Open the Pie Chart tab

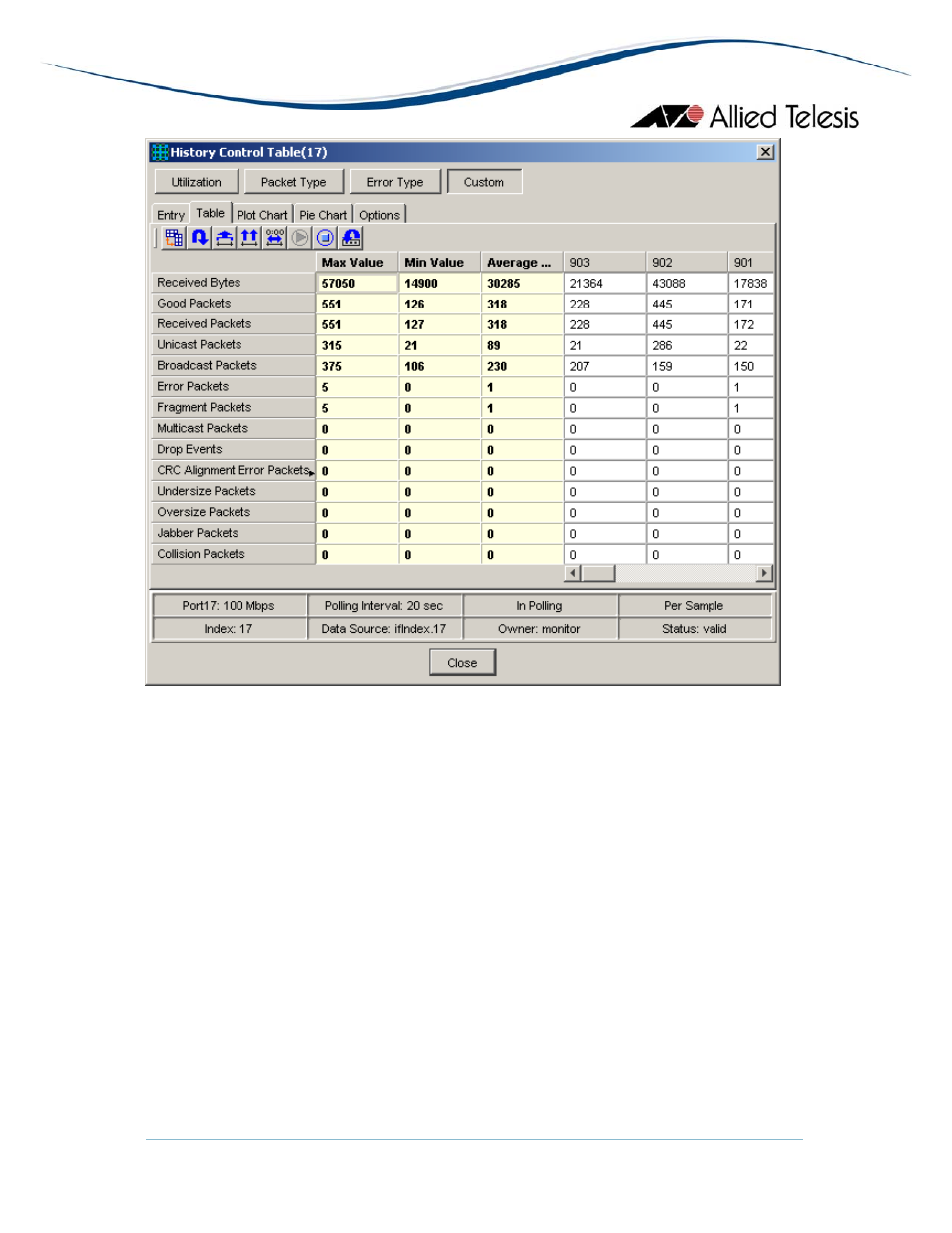323,215
